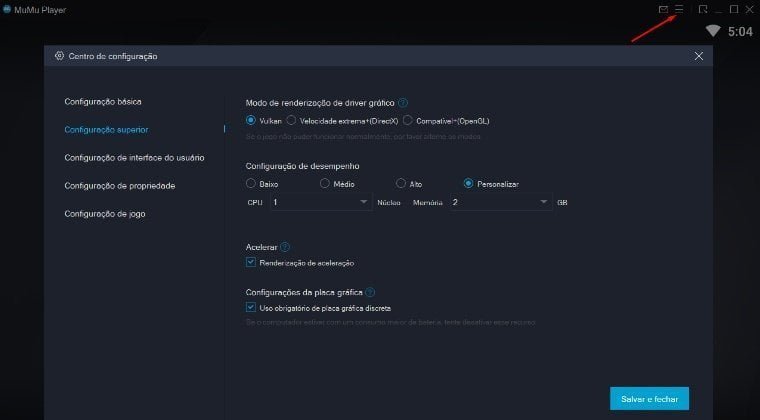Maximize the MuMu Player window
The width and height of the screenshot is (760, 420).
(x=734, y=9)
